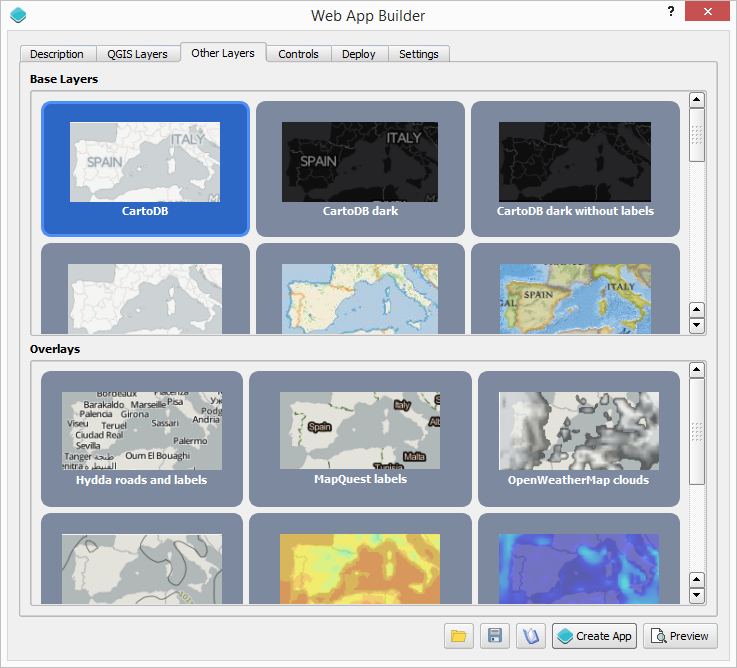Viewport: 737px width, 668px height.
Task: Click the Web App Builder title icon
Action: pos(18,15)
